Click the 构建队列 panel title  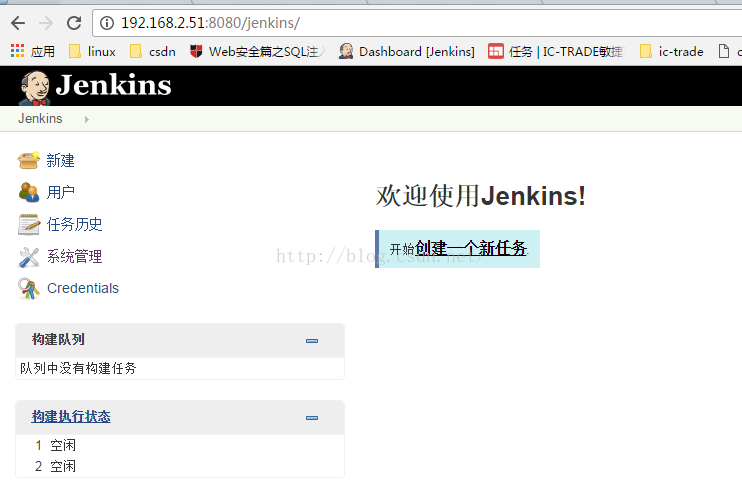58,339
